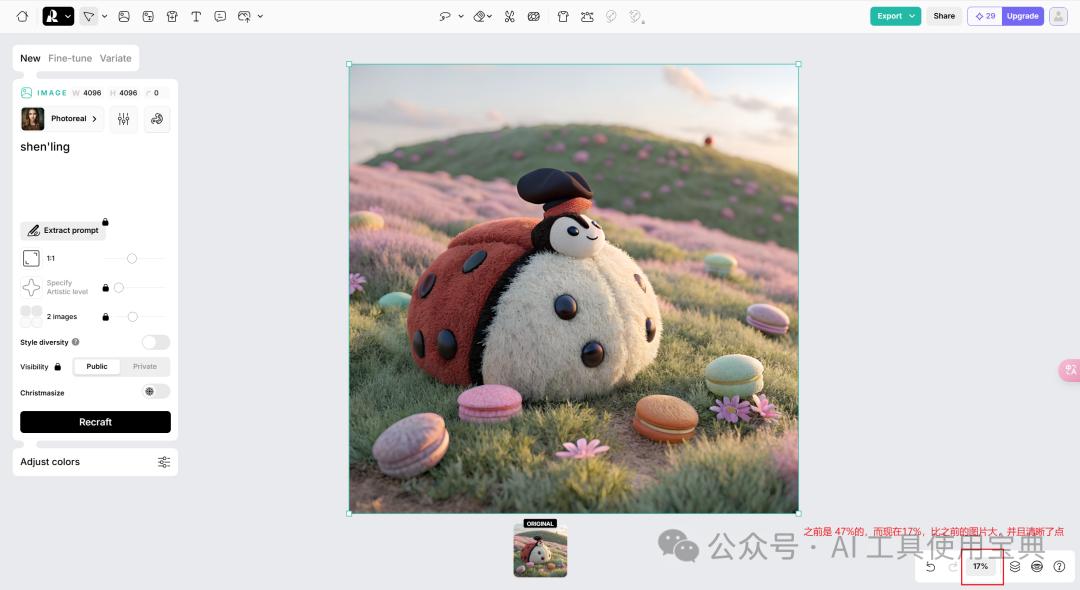The width and height of the screenshot is (1080, 590).
Task: Enable the Christmasize toggle
Action: pos(155,392)
